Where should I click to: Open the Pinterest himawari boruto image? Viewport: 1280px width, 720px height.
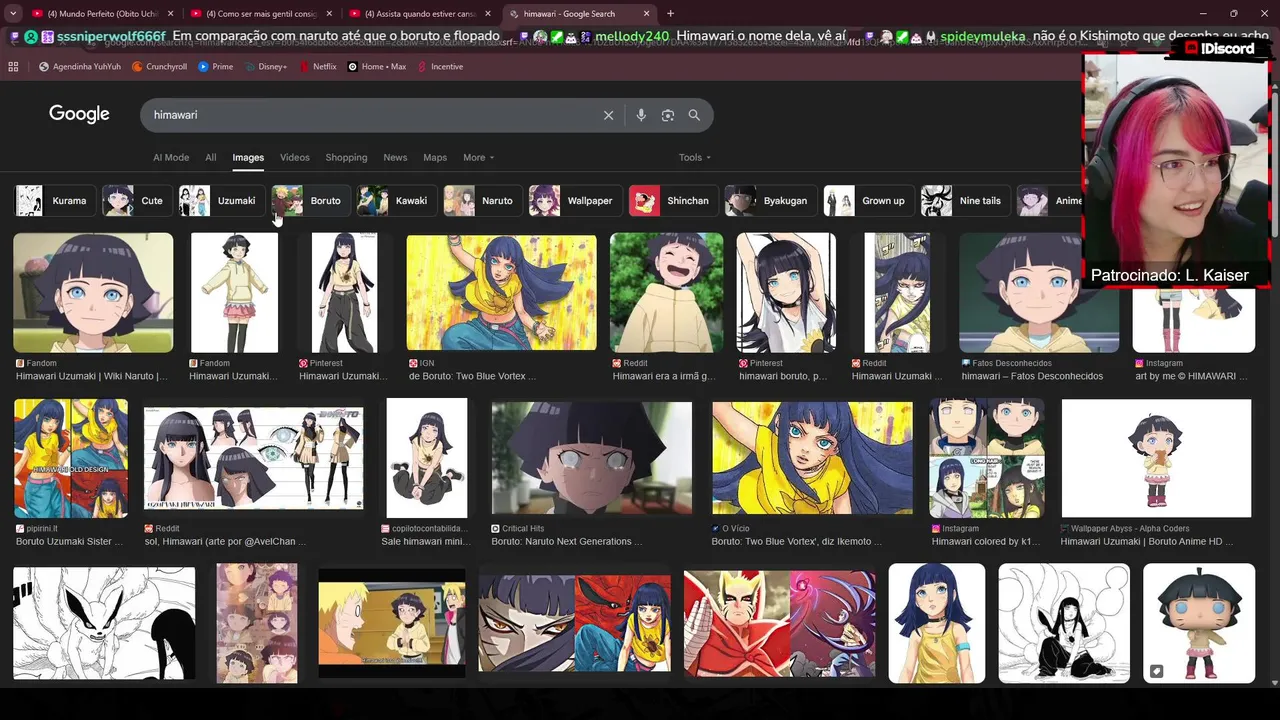click(x=786, y=292)
